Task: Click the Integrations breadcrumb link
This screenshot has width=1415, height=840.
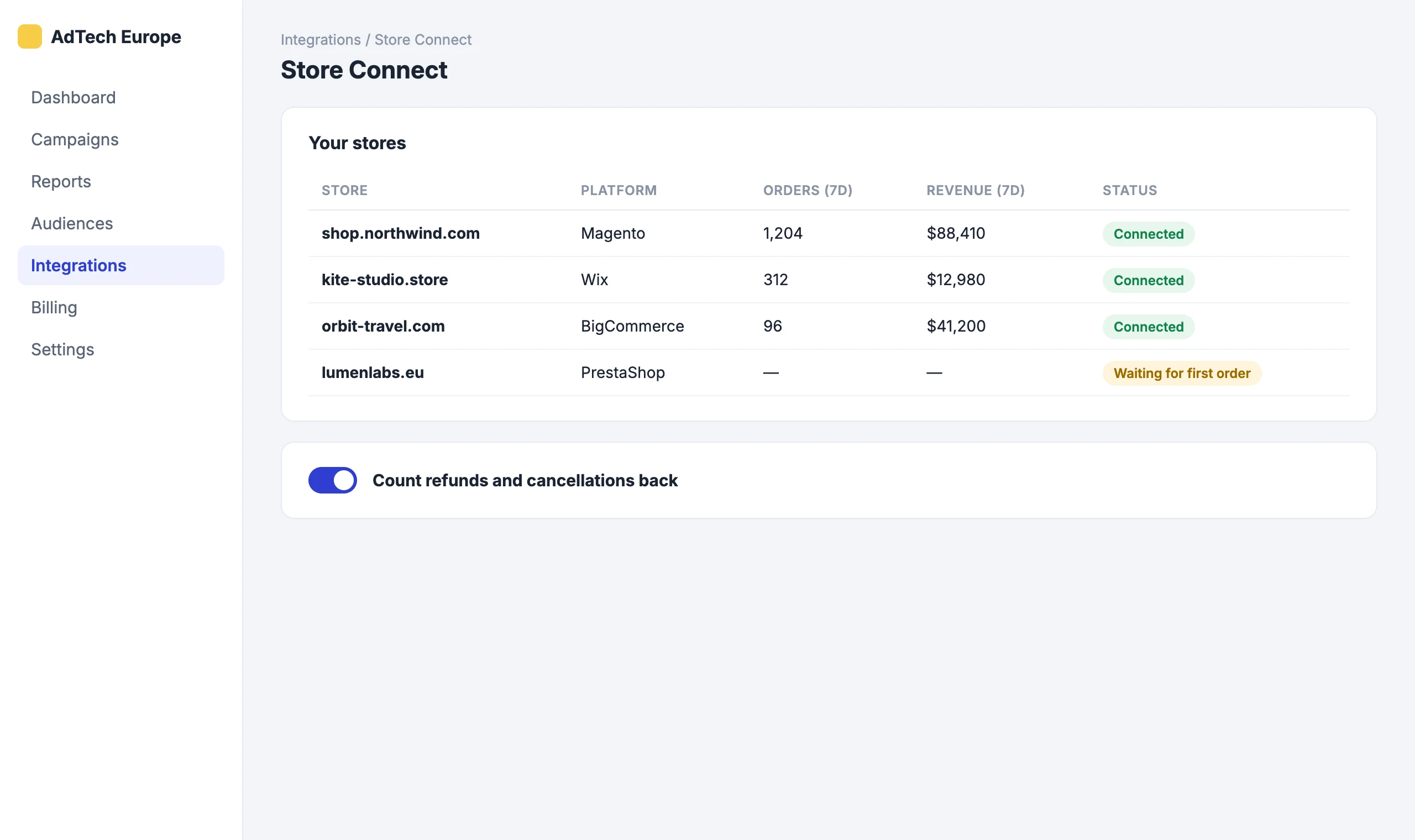Action: point(321,40)
